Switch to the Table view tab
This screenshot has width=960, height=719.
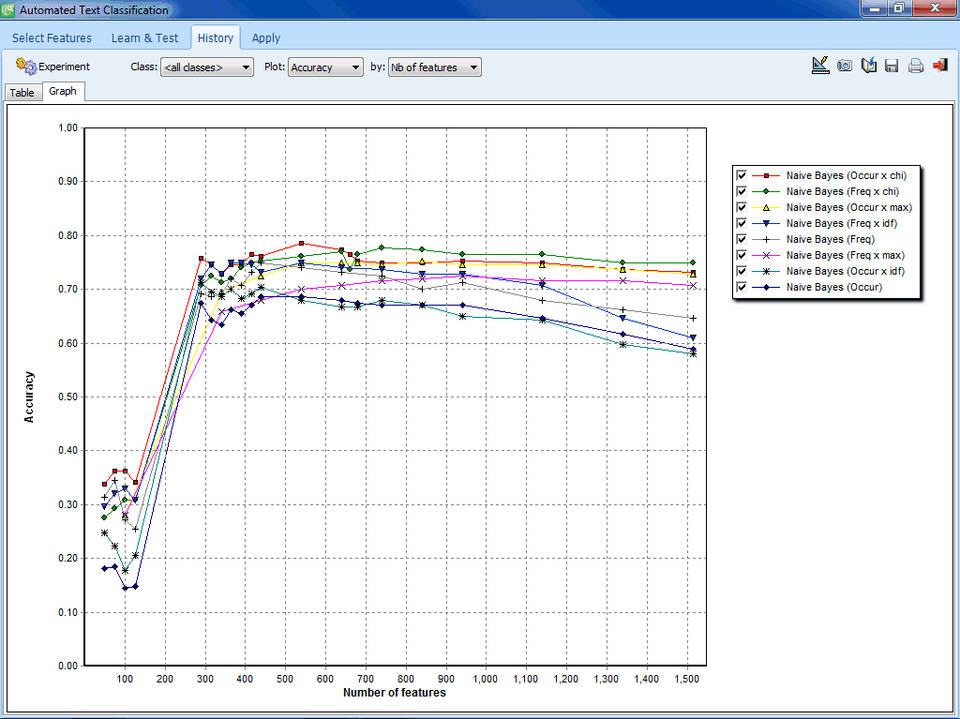[x=22, y=92]
